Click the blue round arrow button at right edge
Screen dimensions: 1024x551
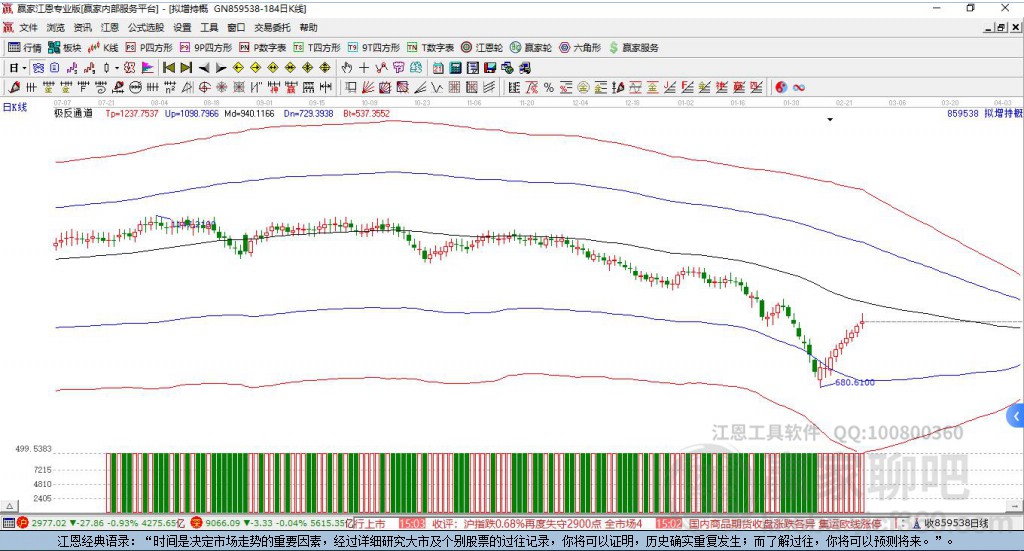coord(1016,415)
